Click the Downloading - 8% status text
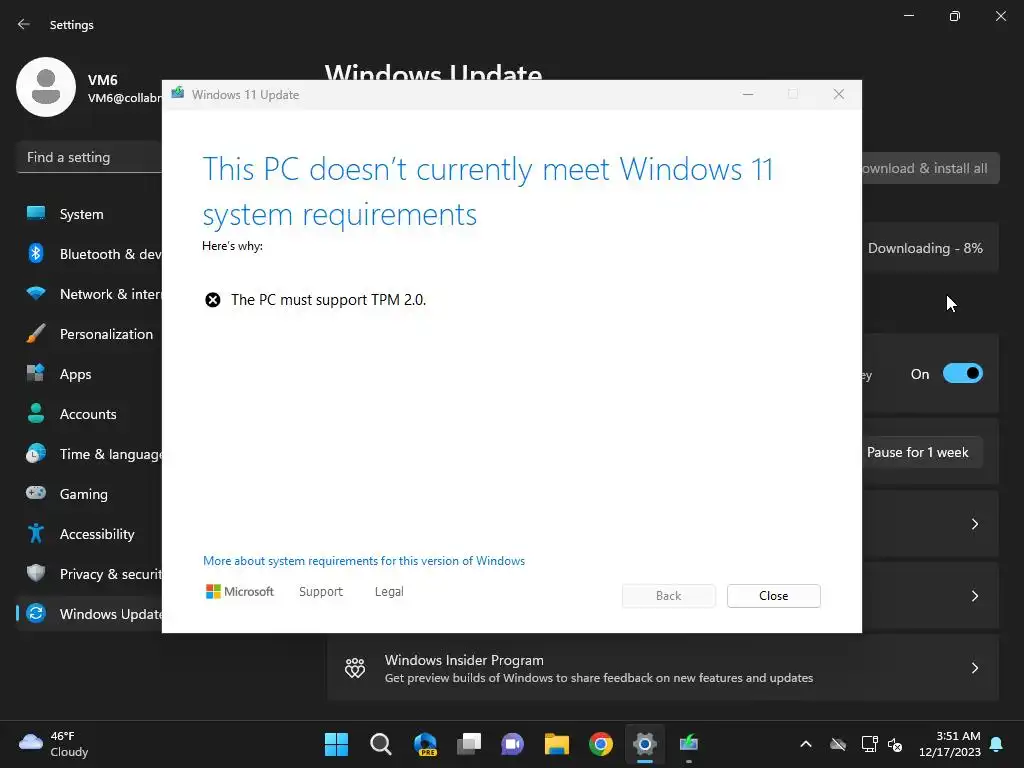Viewport: 1024px width, 768px height. (x=925, y=248)
